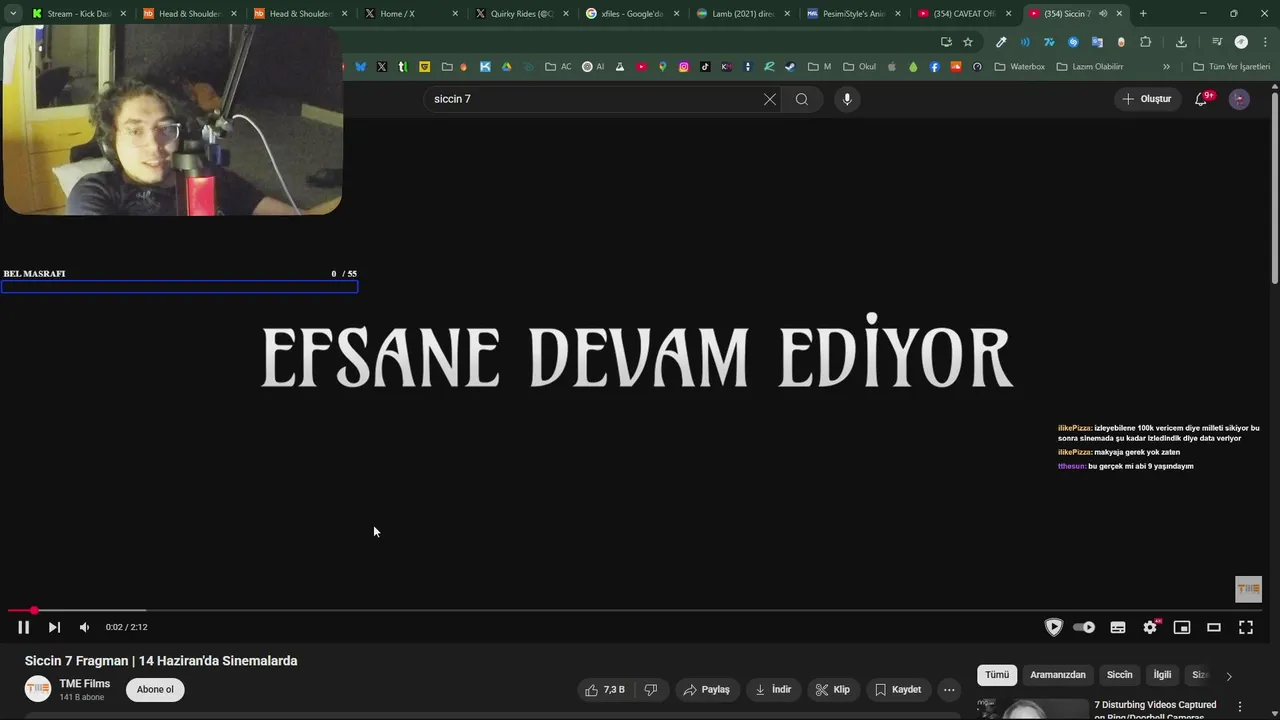
Task: Open the Oluştur create menu
Action: [1146, 99]
